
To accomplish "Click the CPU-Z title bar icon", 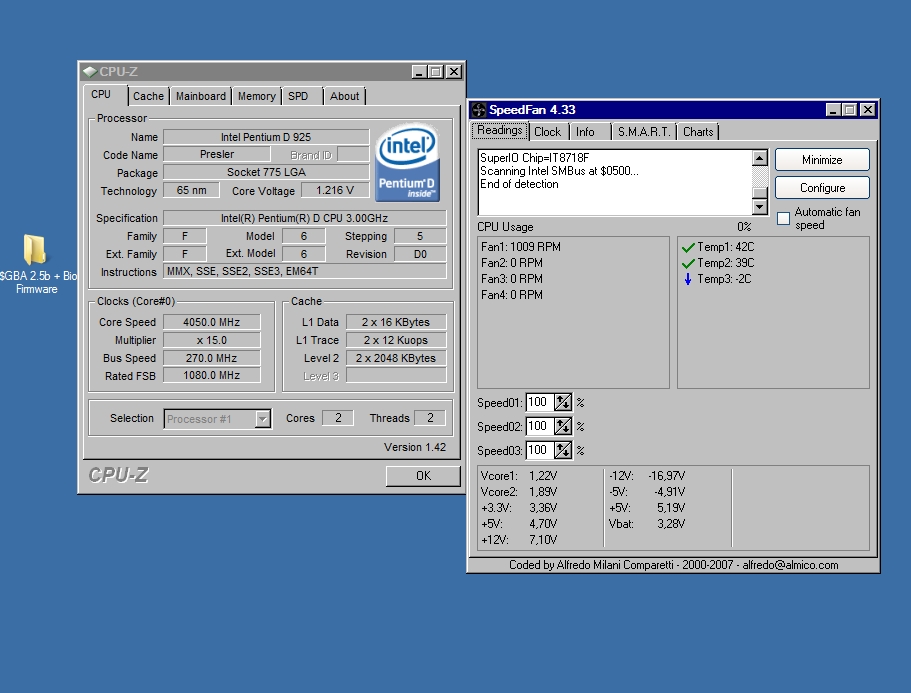I will click(x=89, y=71).
